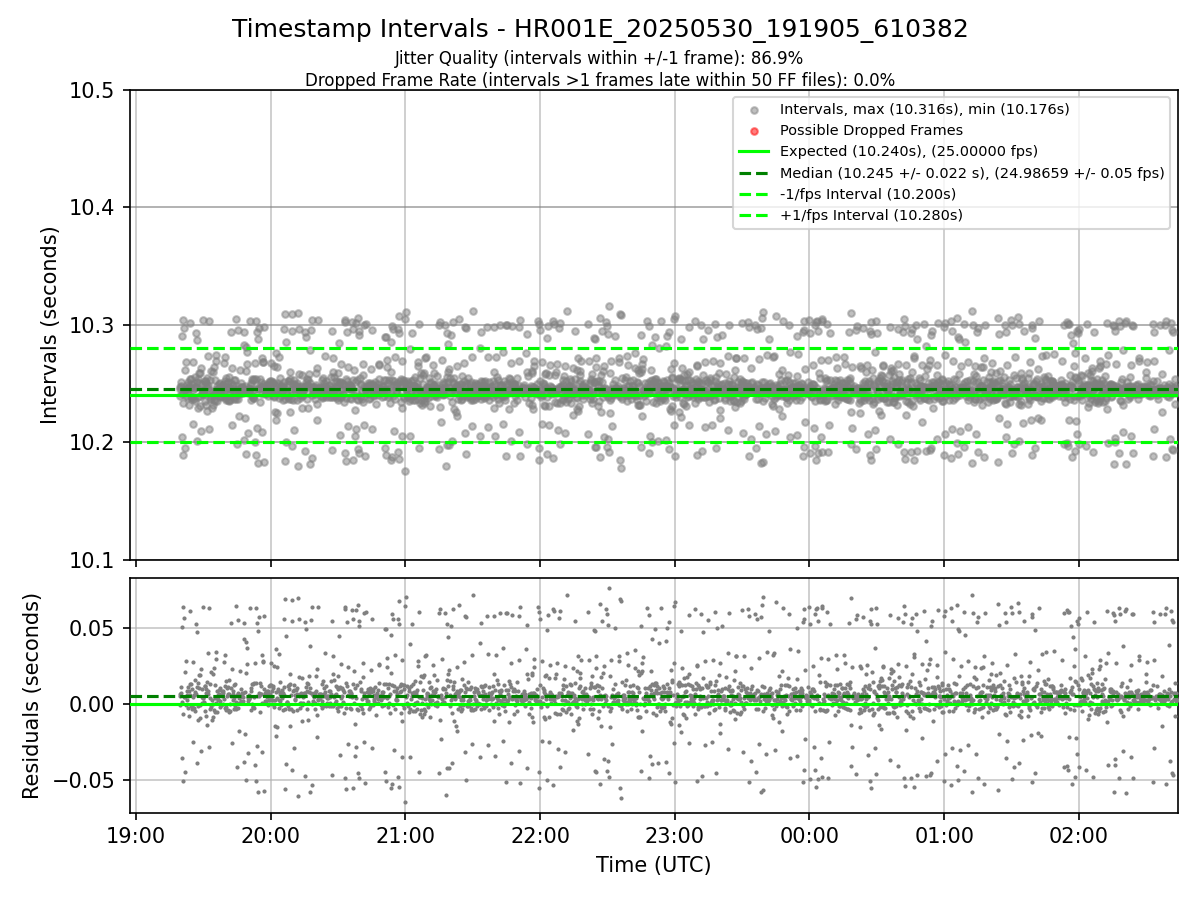Click the 10.5 tick label on the Intervals axis
This screenshot has width=1200, height=900.
[x=93, y=91]
